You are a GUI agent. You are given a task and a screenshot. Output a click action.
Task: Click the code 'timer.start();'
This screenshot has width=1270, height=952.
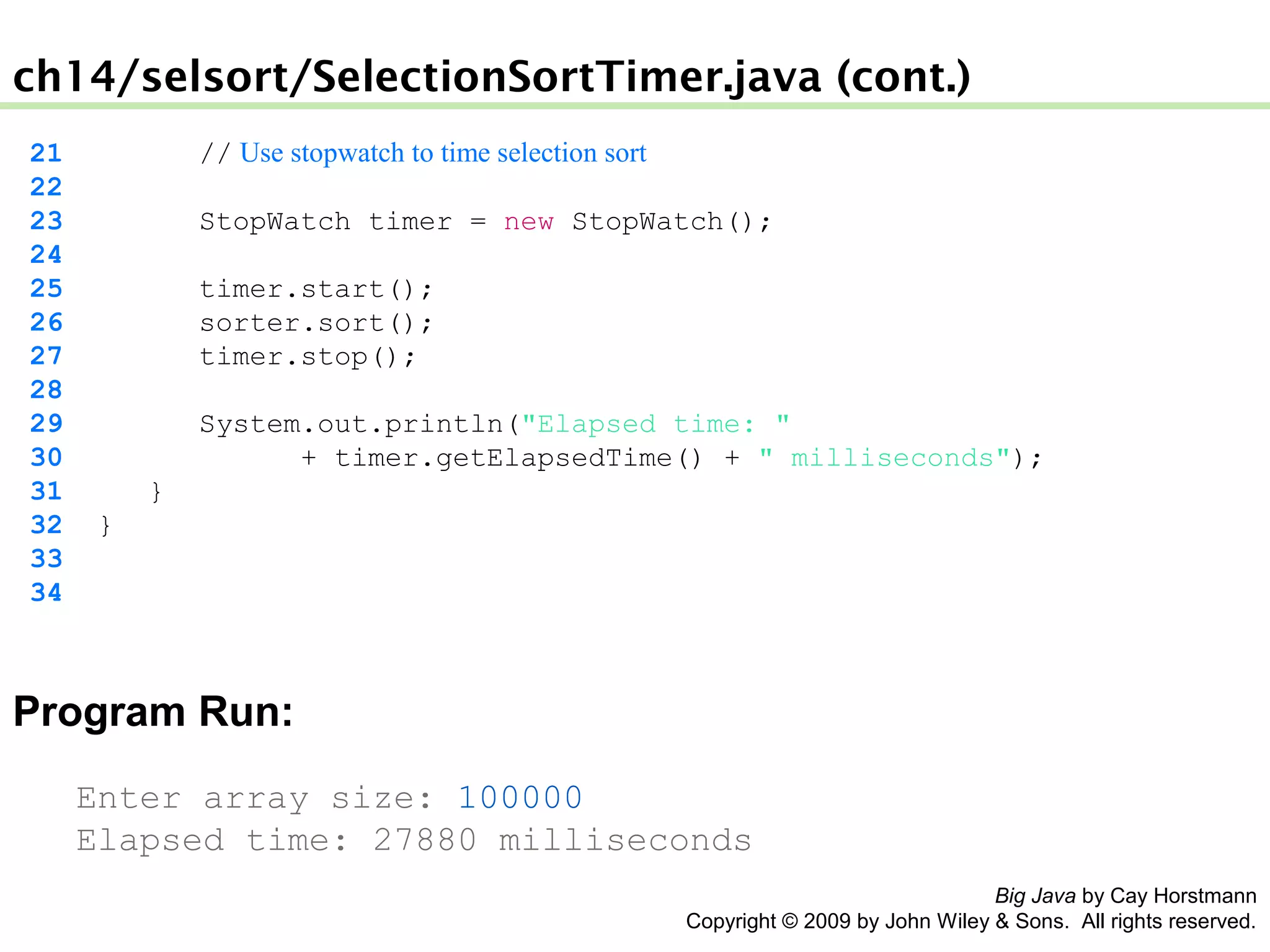tap(316, 289)
